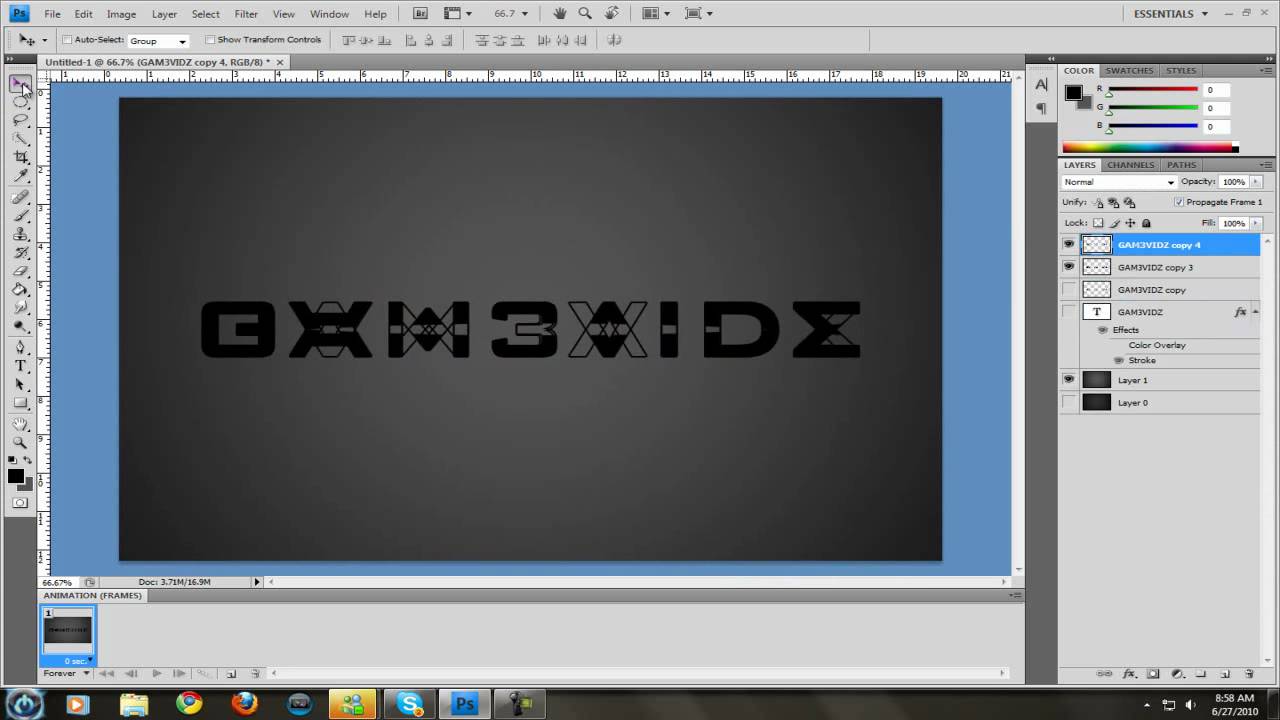Hide the GAM3VIDZ copy 4 layer
Image resolution: width=1280 pixels, height=720 pixels.
pyautogui.click(x=1069, y=245)
